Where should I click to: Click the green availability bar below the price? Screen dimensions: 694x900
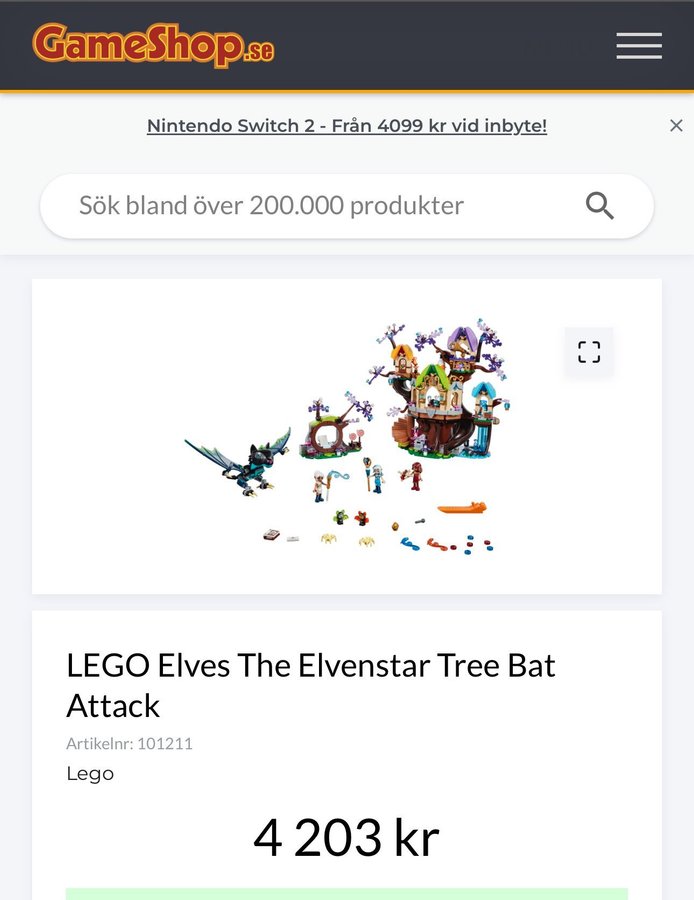pyautogui.click(x=347, y=893)
